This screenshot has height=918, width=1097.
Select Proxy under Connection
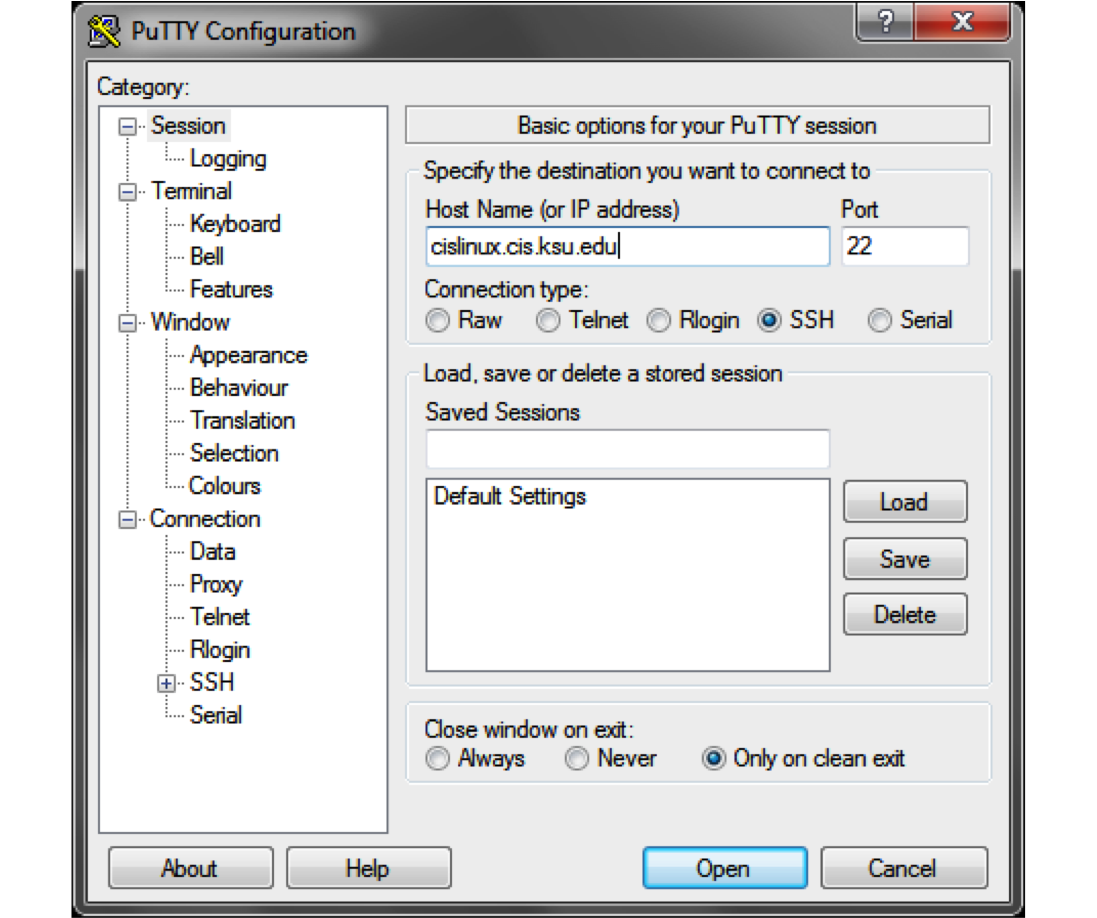pyautogui.click(x=216, y=585)
